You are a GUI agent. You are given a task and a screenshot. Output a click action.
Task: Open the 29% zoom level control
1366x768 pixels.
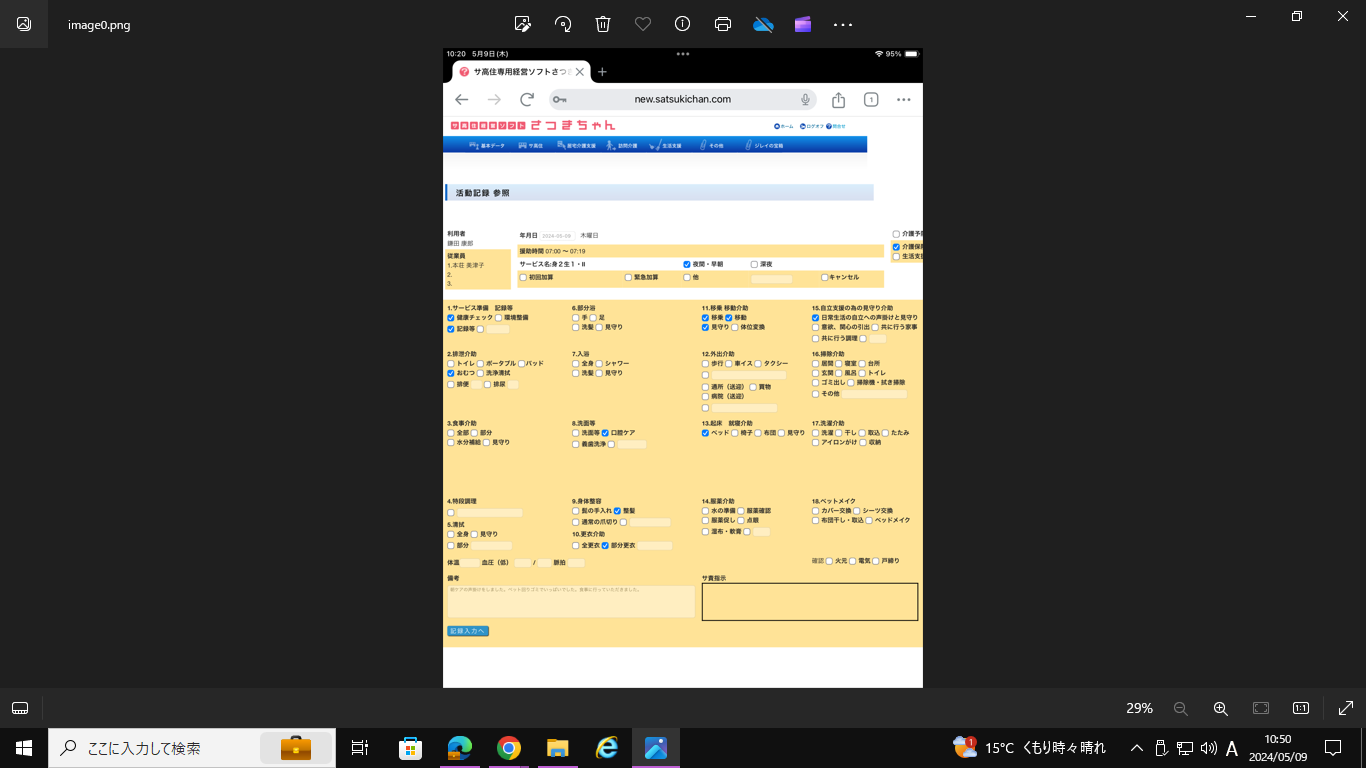pos(1139,708)
